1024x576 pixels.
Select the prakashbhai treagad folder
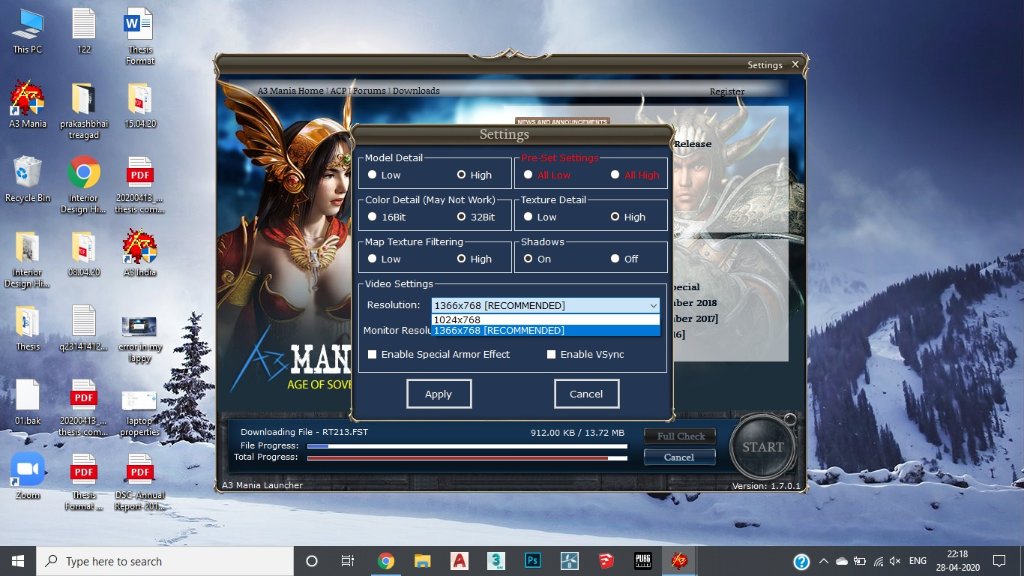[x=84, y=111]
